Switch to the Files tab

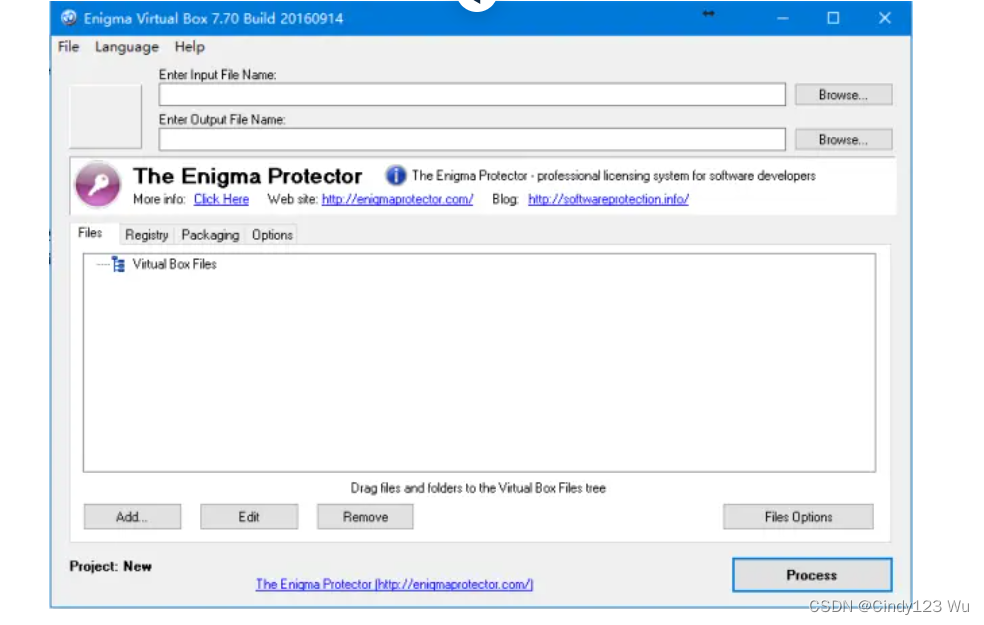click(x=90, y=233)
